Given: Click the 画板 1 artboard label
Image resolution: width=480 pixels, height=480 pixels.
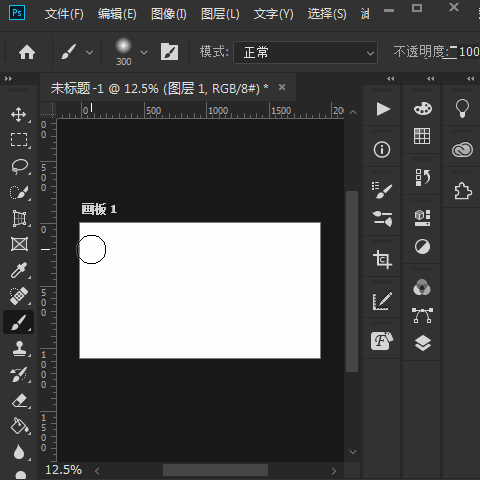Looking at the screenshot, I should (99, 209).
